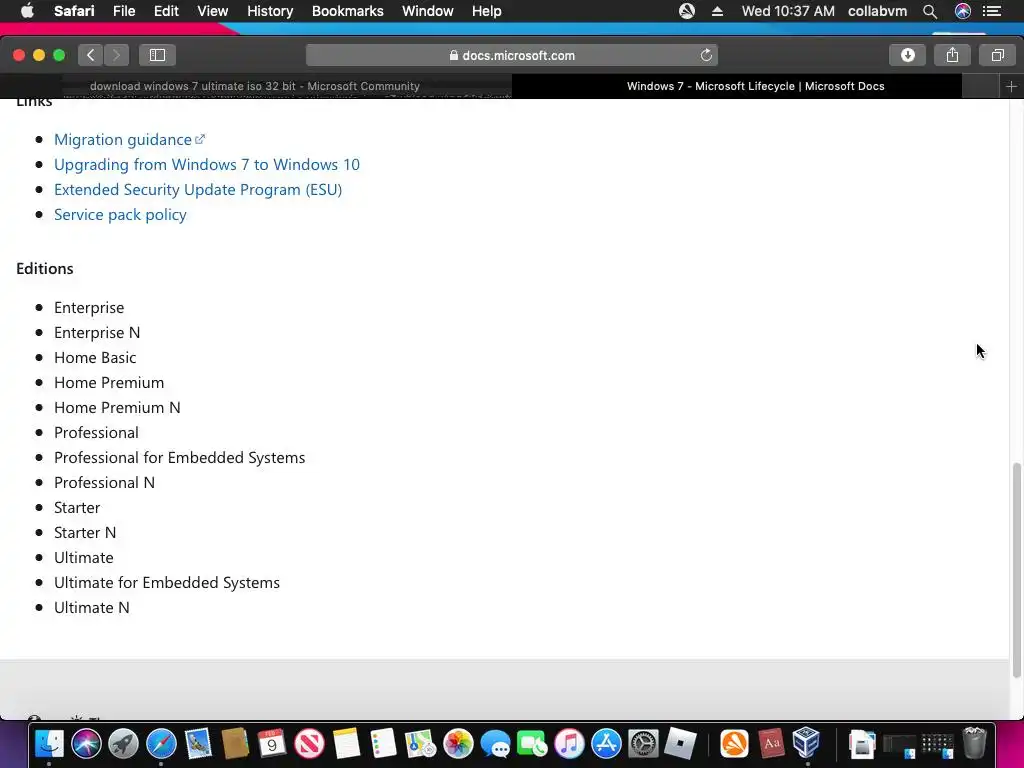
Task: Open the File menu
Action: pos(124,11)
